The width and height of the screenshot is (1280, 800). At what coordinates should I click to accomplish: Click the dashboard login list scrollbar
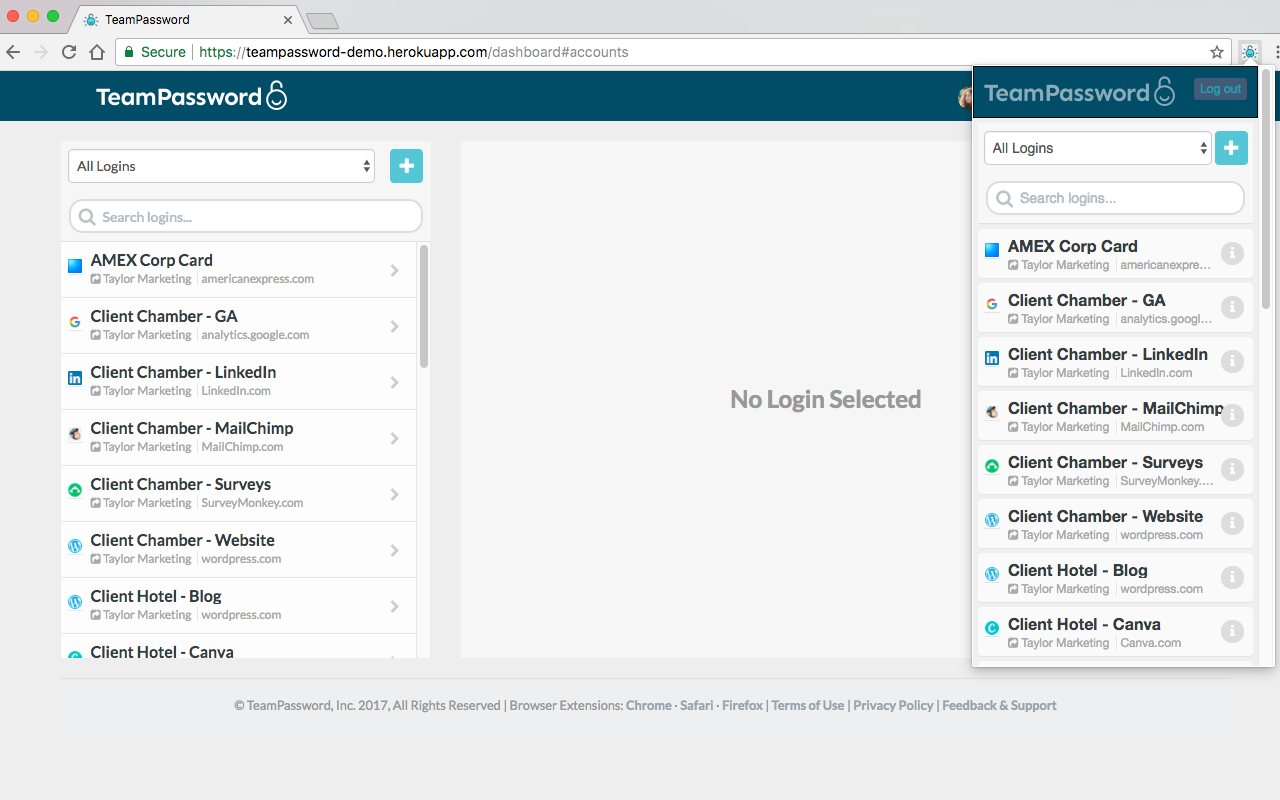tap(424, 306)
